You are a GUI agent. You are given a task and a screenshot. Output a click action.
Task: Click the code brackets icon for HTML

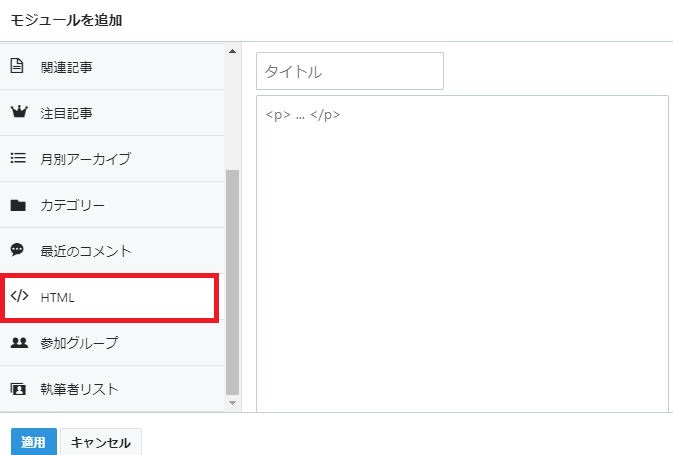pyautogui.click(x=19, y=296)
